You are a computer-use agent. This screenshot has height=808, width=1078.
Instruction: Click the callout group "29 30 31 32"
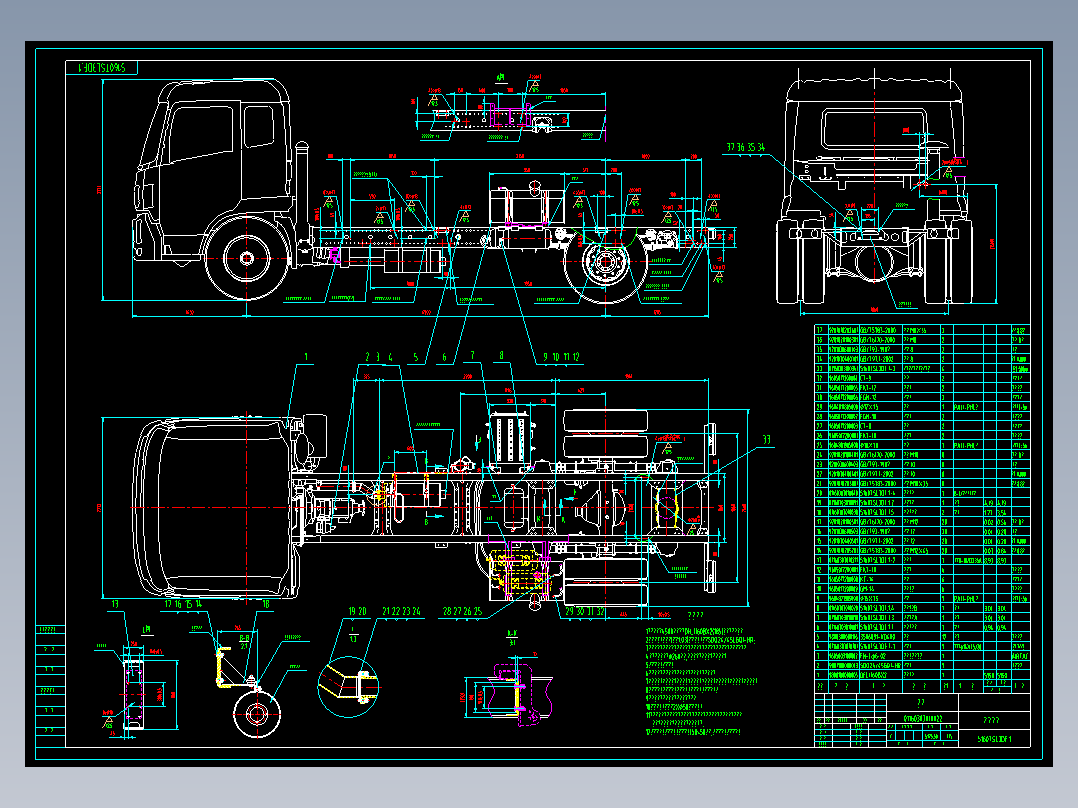coord(585,611)
